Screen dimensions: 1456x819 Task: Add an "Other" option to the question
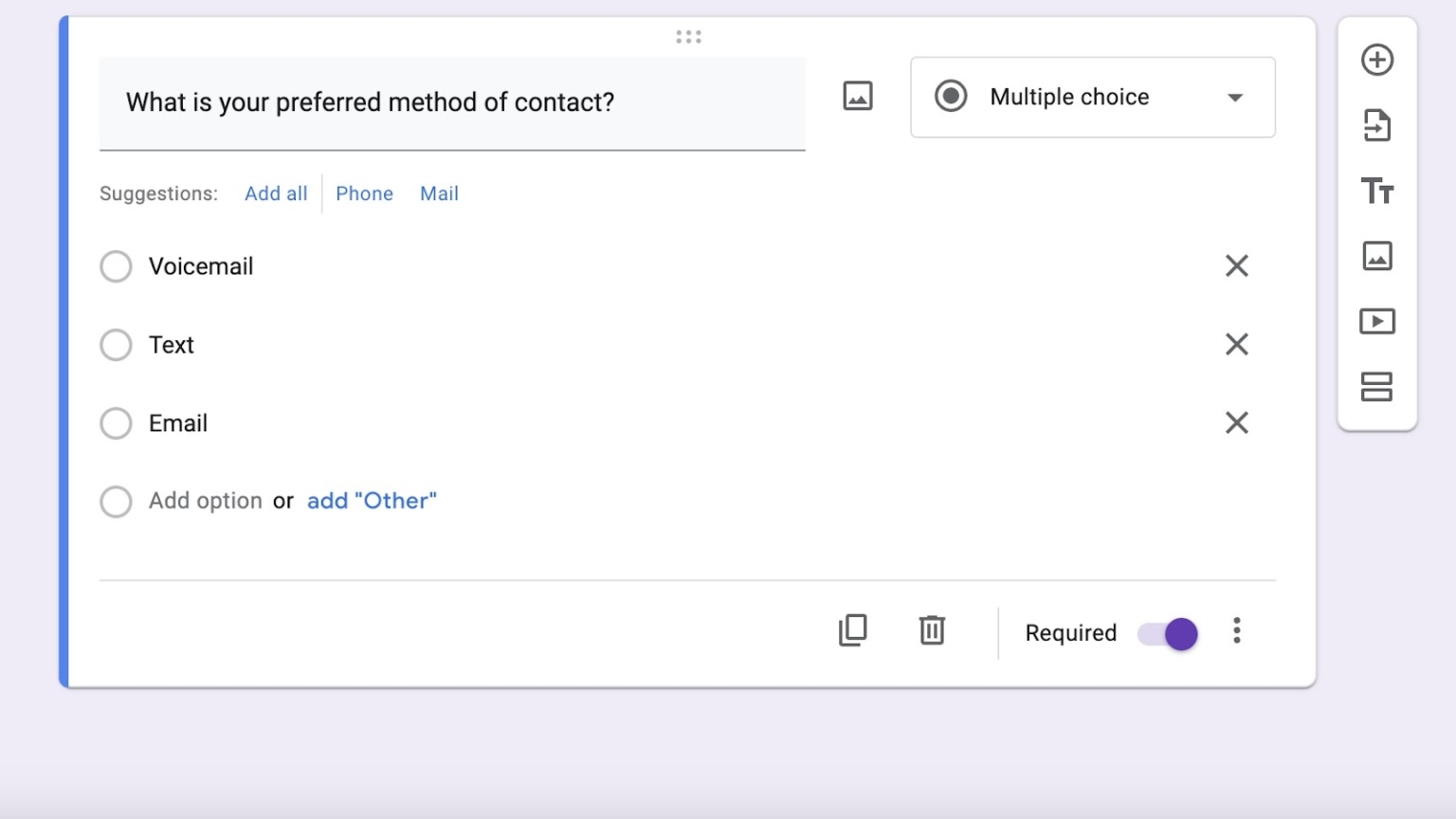pos(371,500)
